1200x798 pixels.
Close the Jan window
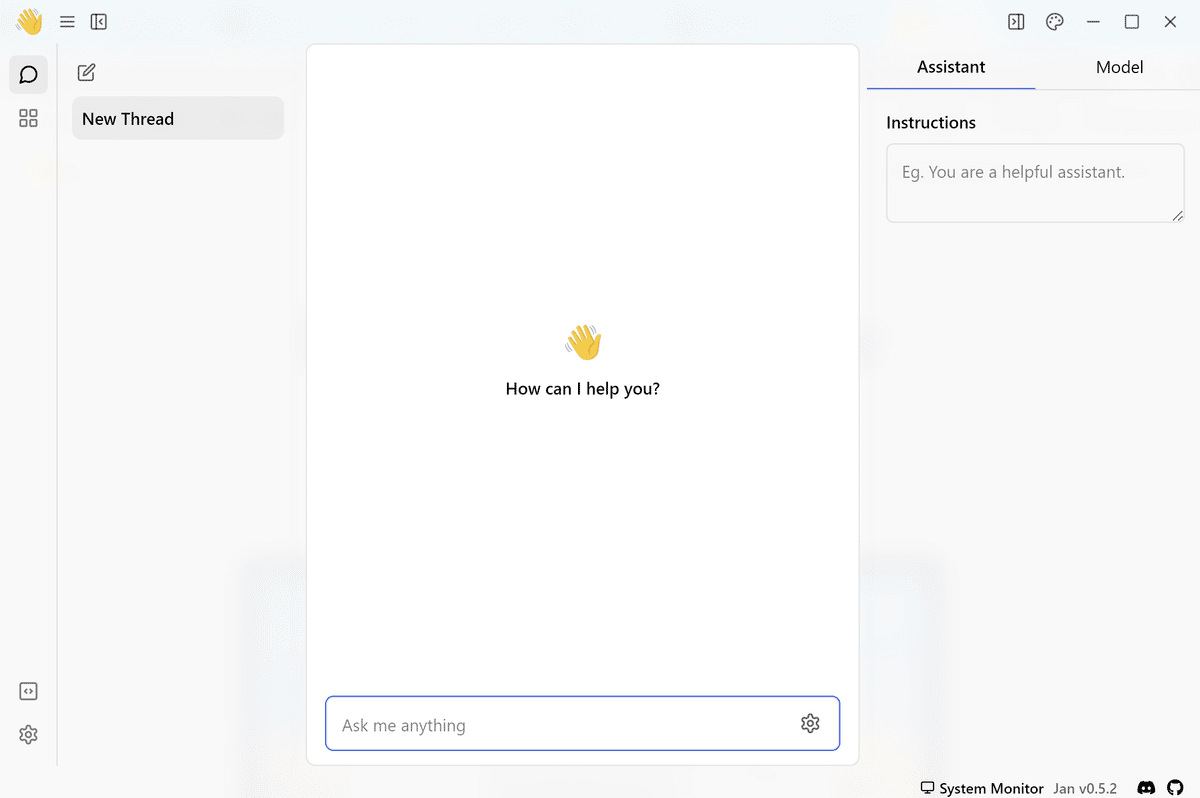pyautogui.click(x=1170, y=22)
